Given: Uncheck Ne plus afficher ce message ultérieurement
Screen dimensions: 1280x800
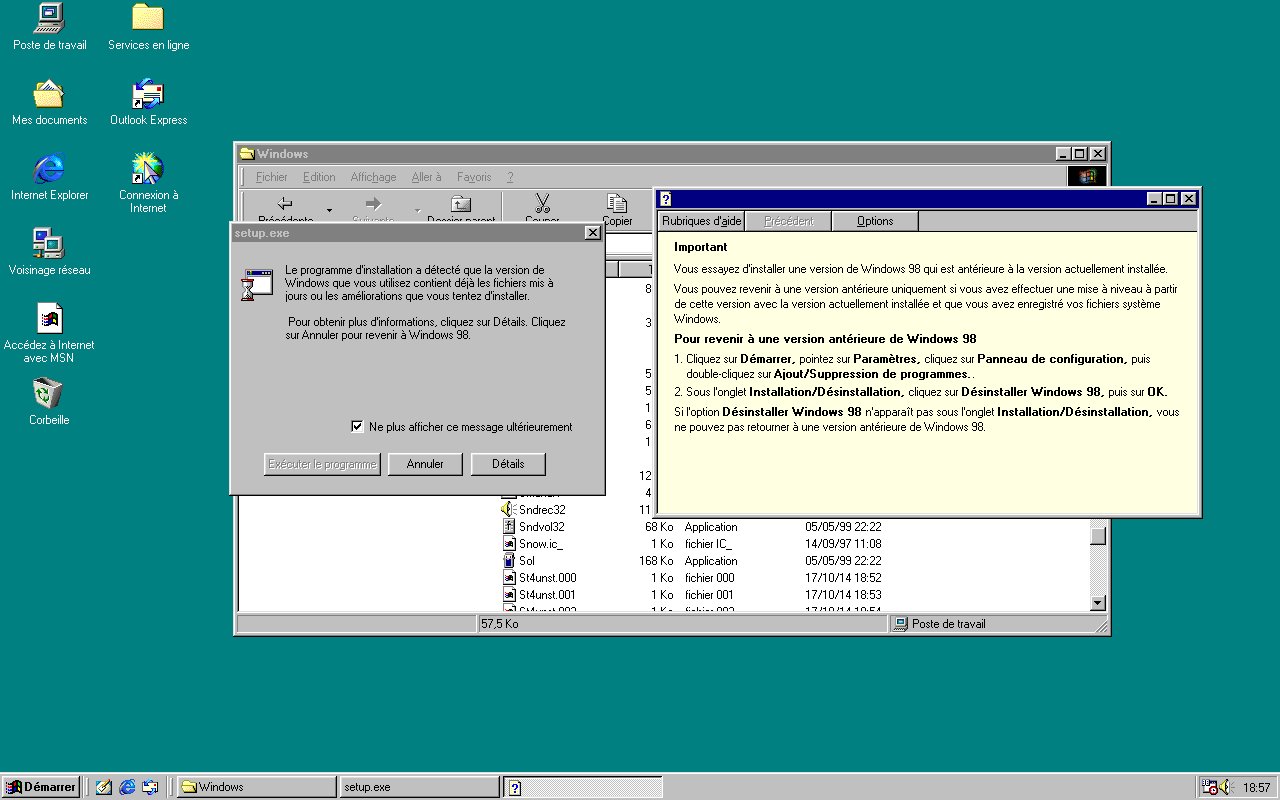Looking at the screenshot, I should 357,427.
